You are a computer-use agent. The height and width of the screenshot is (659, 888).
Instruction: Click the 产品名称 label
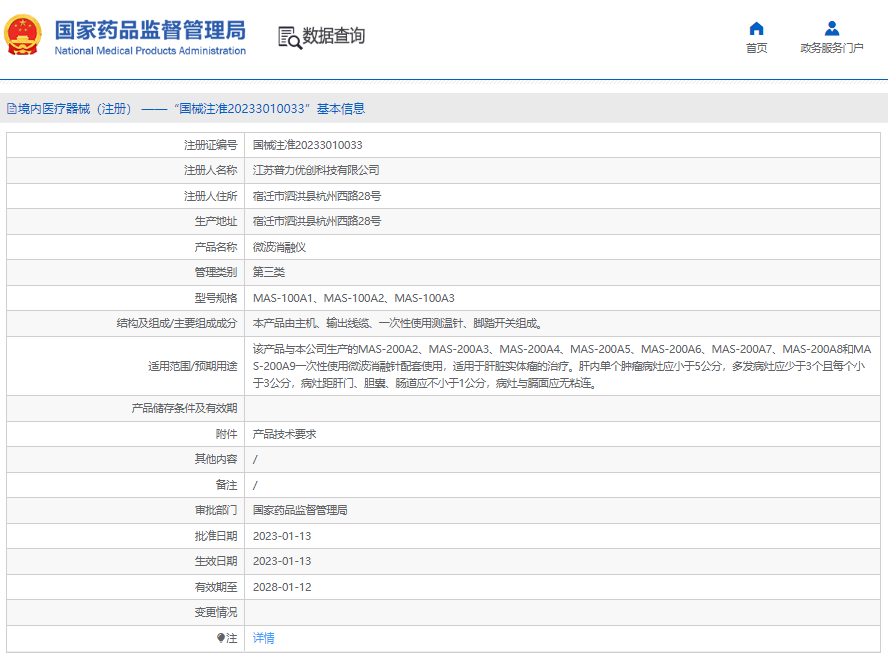pos(216,247)
